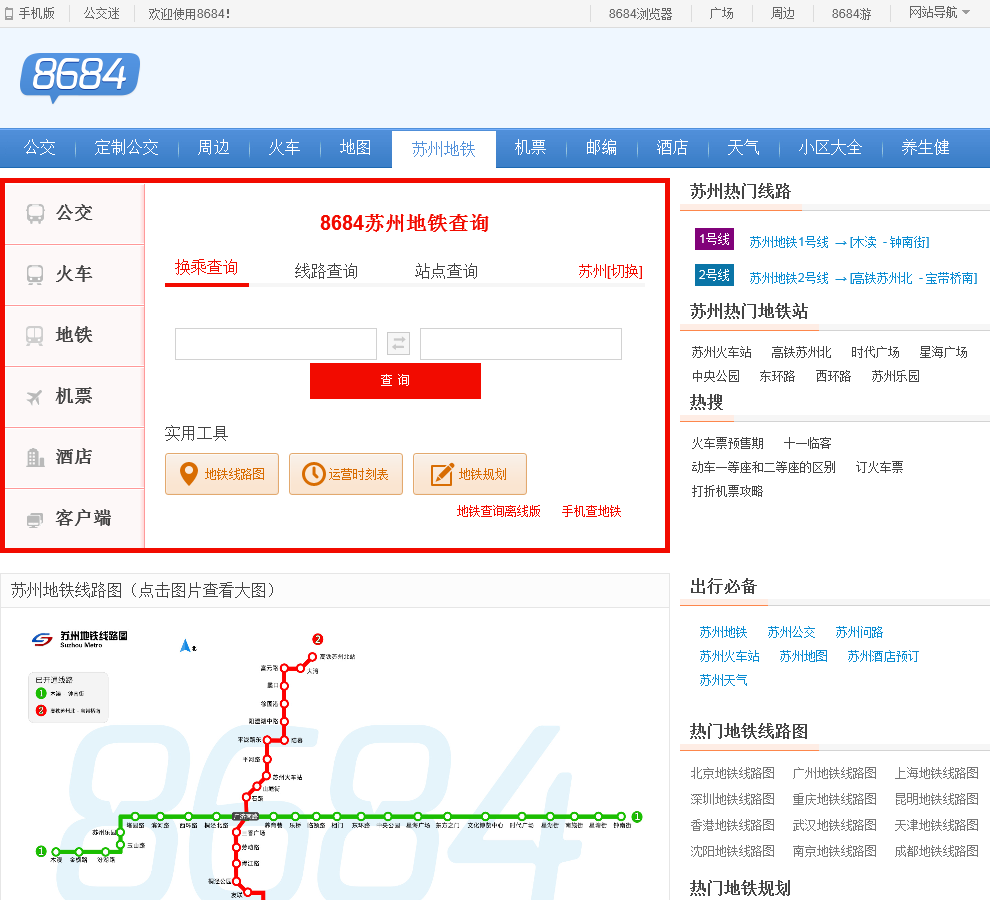Image resolution: width=990 pixels, height=900 pixels.
Task: Click the clock icon on 运营时刻表 button
Action: pos(313,474)
